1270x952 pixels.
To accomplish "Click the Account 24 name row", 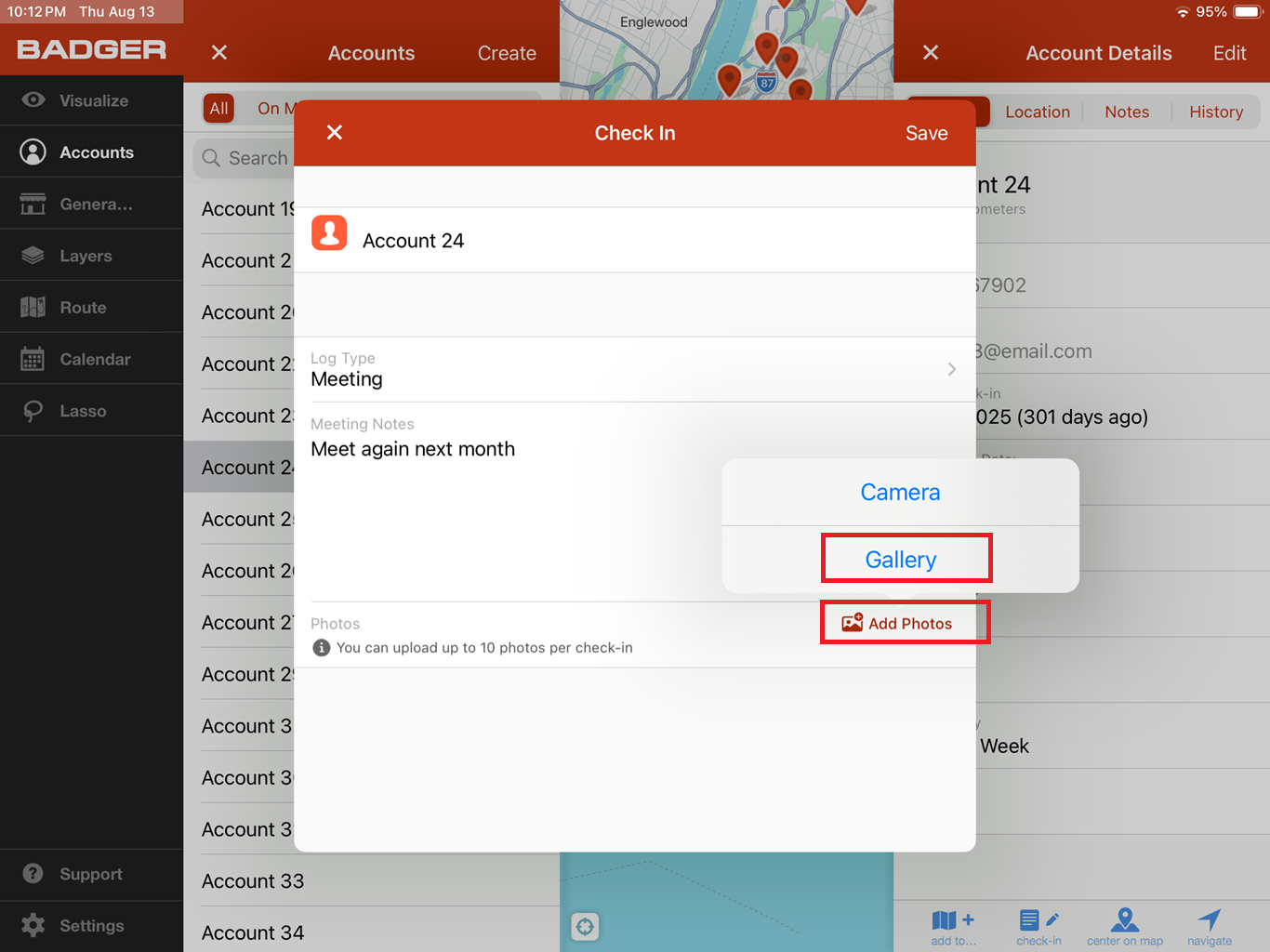I will [635, 240].
